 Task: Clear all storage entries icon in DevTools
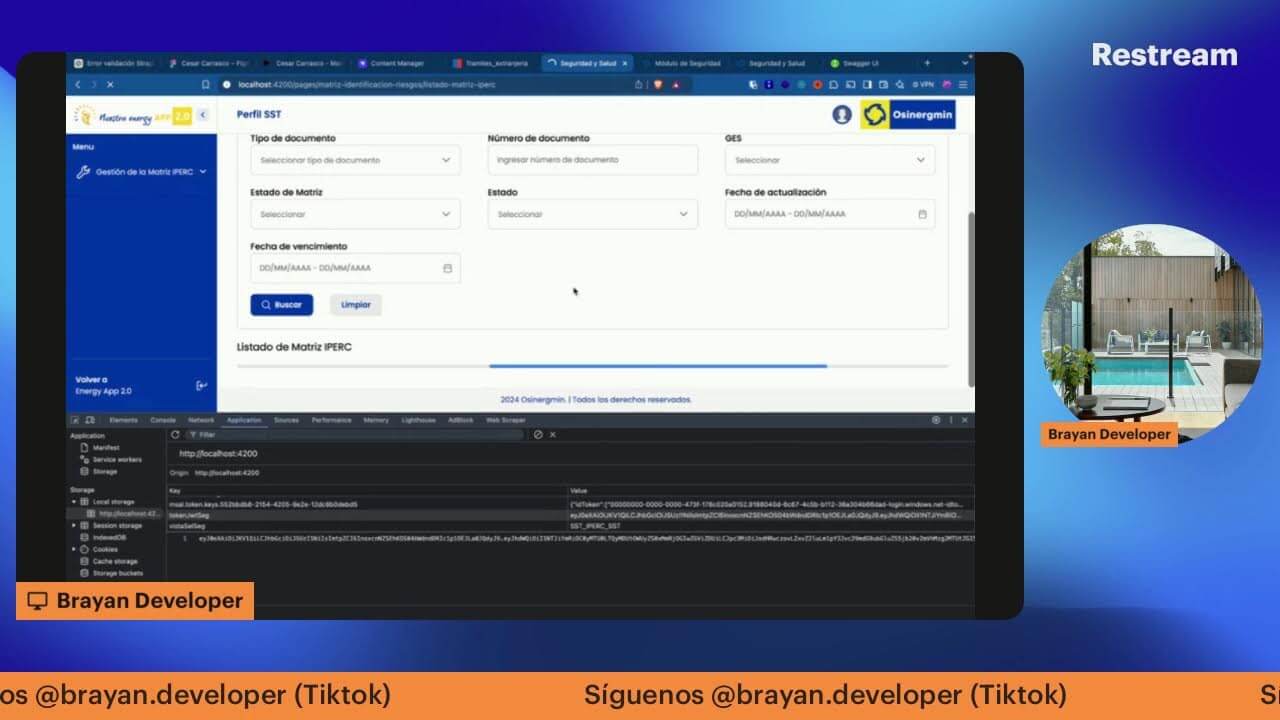coord(538,435)
